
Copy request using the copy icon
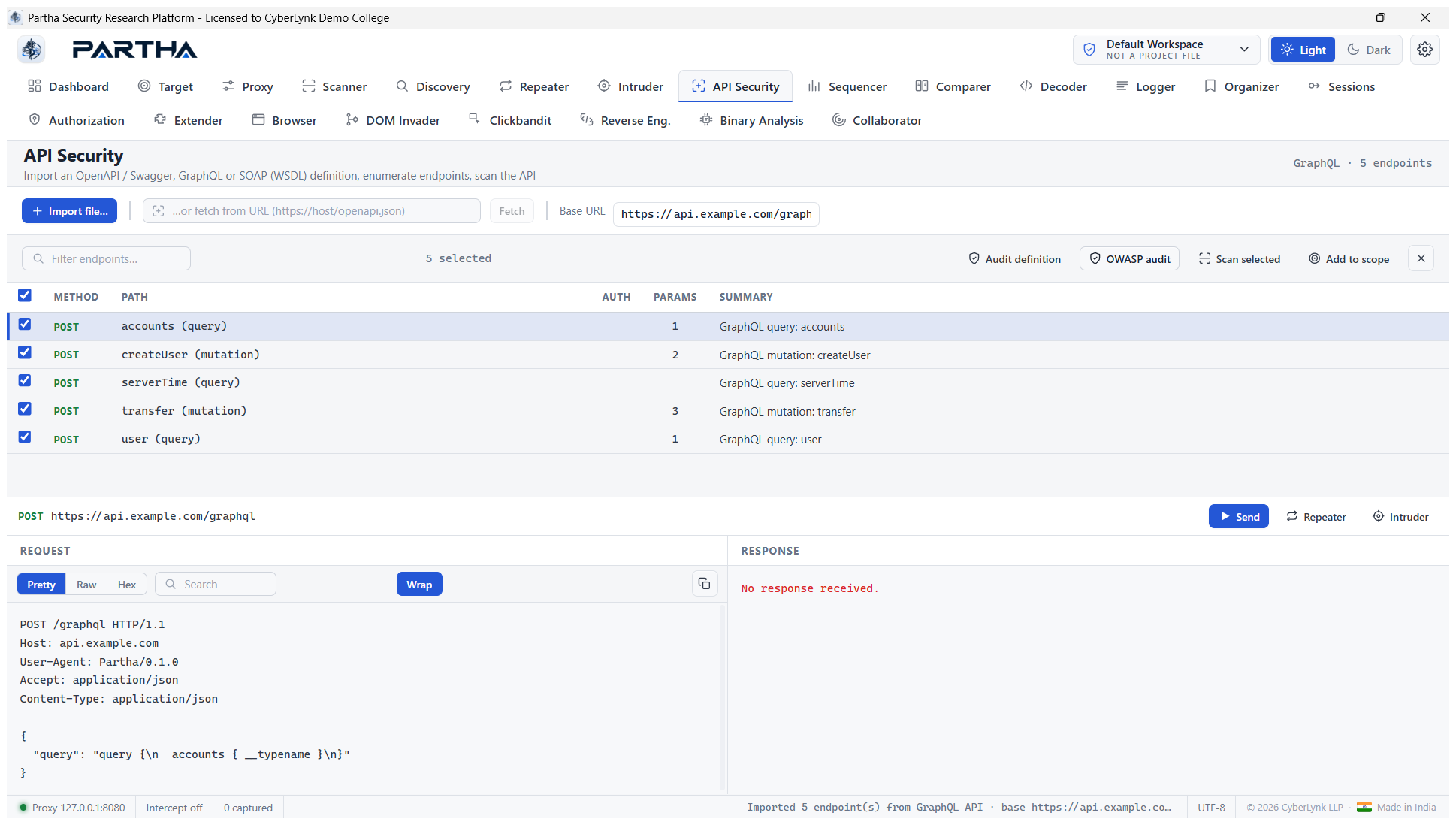(704, 584)
